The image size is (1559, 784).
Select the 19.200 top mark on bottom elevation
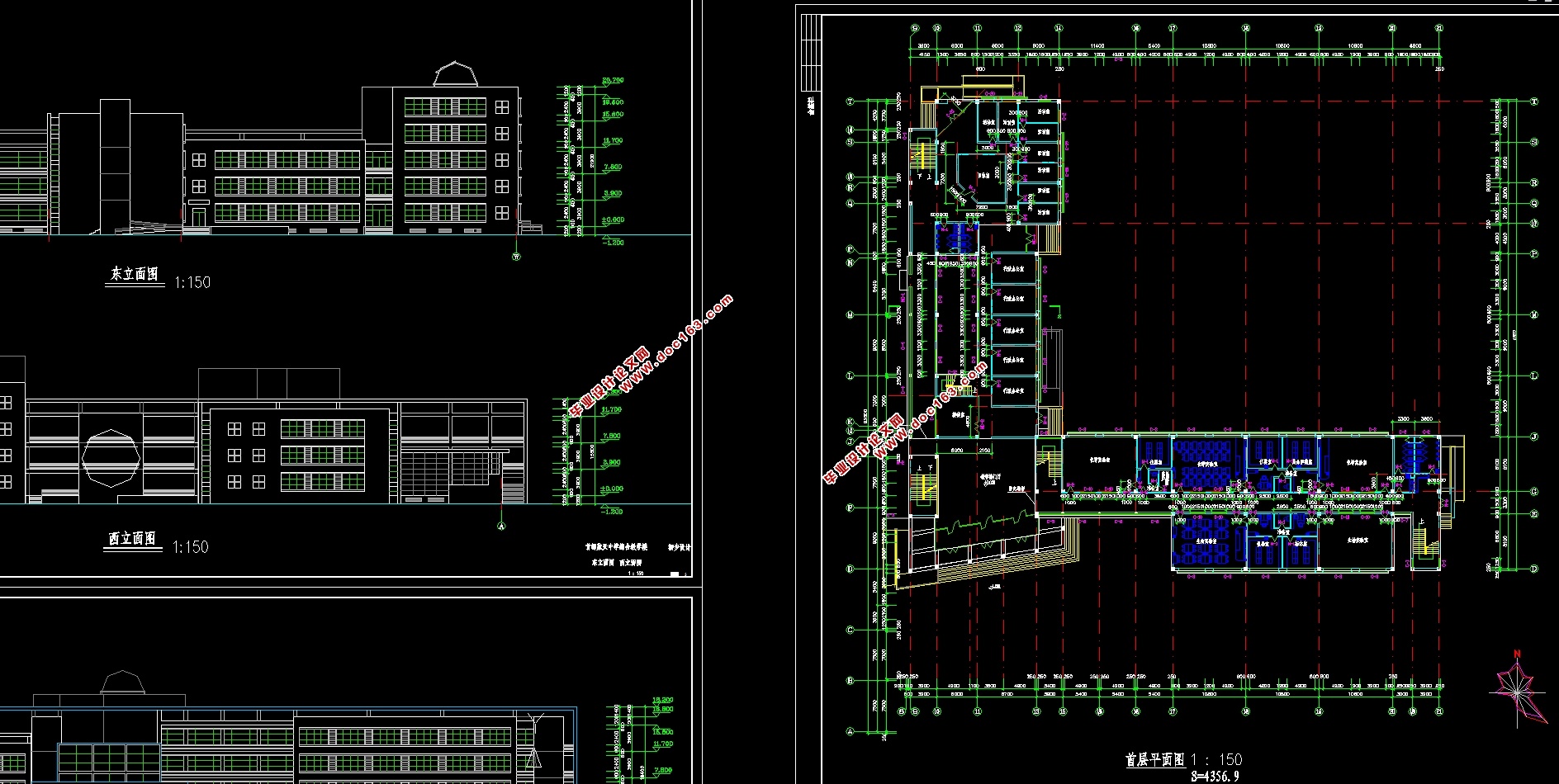pyautogui.click(x=663, y=700)
